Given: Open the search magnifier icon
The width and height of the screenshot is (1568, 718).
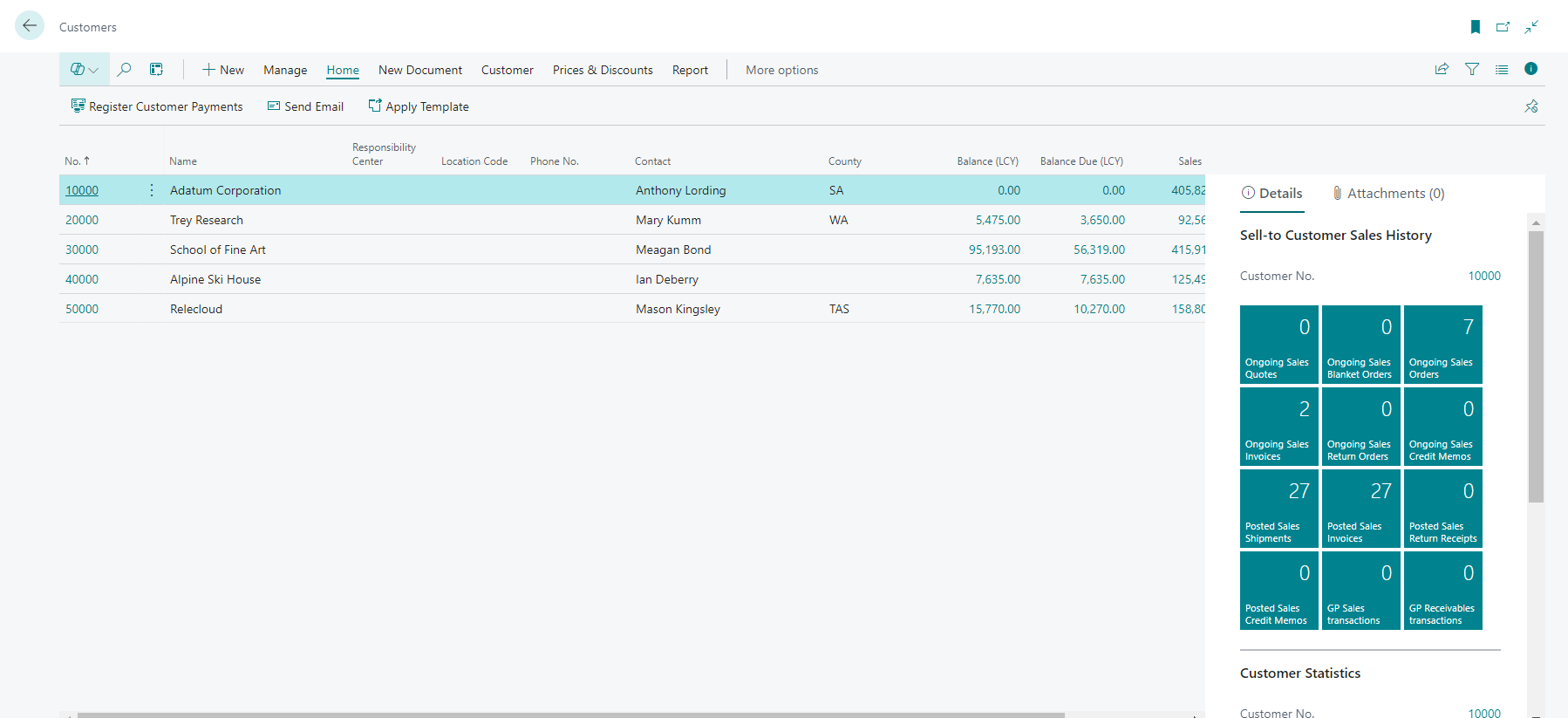Looking at the screenshot, I should click(x=125, y=69).
